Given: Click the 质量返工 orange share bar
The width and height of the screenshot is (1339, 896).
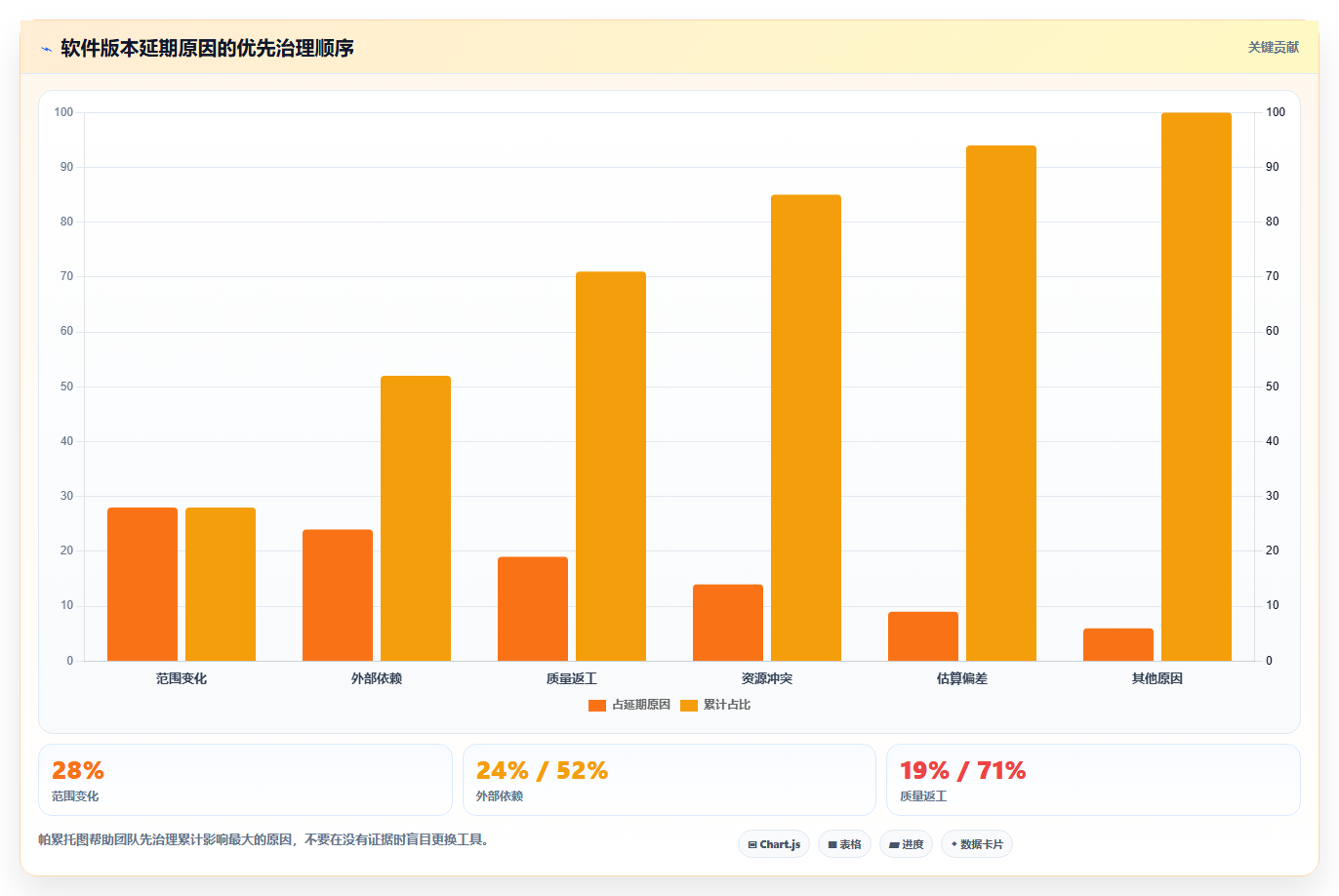Looking at the screenshot, I should coord(533,609).
